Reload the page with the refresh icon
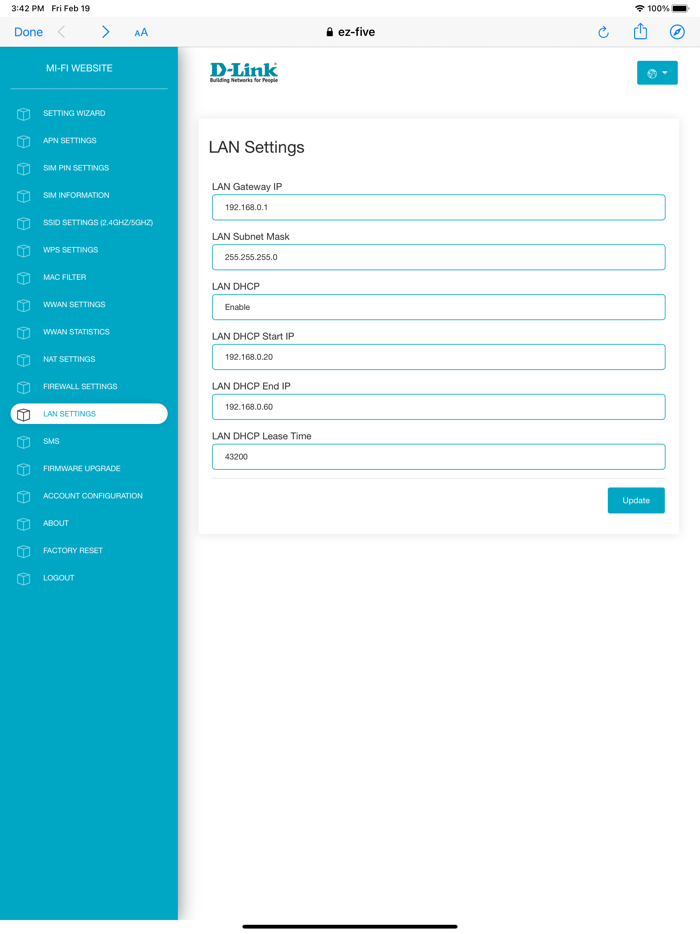This screenshot has height=934, width=700. click(603, 32)
